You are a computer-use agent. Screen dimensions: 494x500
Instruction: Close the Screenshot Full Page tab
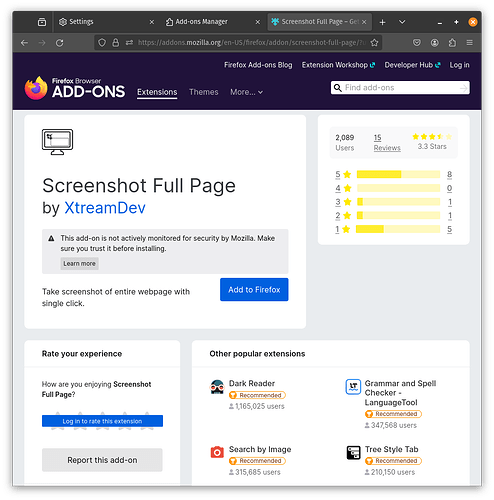click(x=364, y=22)
